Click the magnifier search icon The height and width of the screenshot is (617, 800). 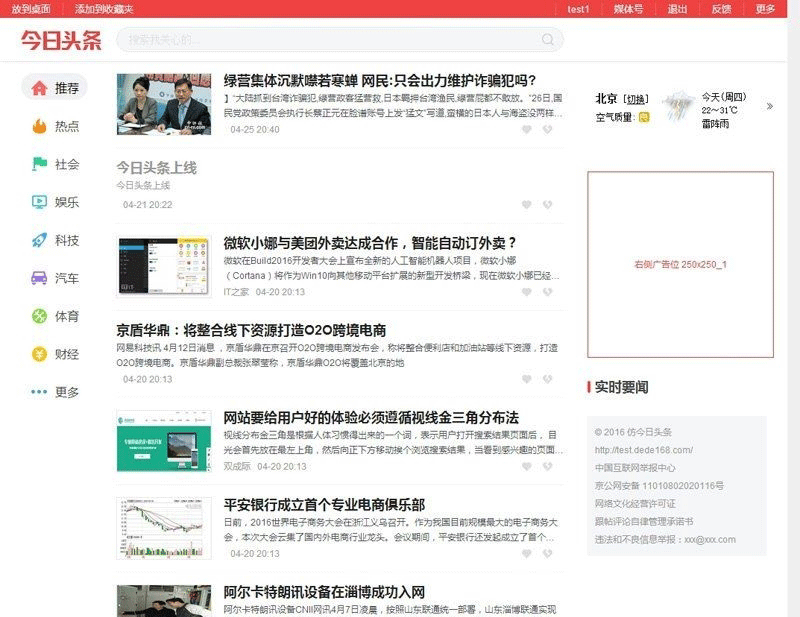pos(547,40)
